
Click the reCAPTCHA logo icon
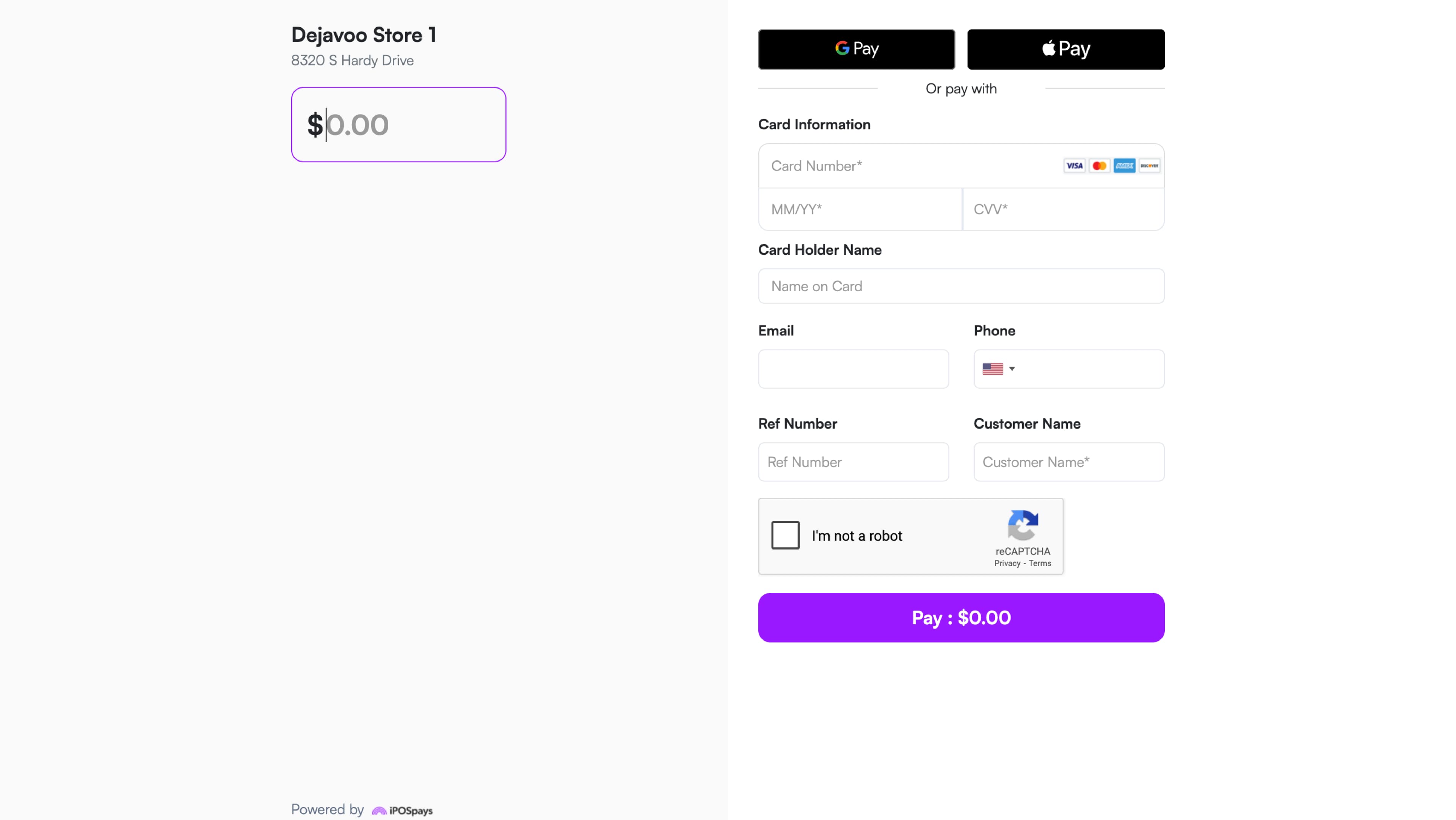(x=1023, y=525)
